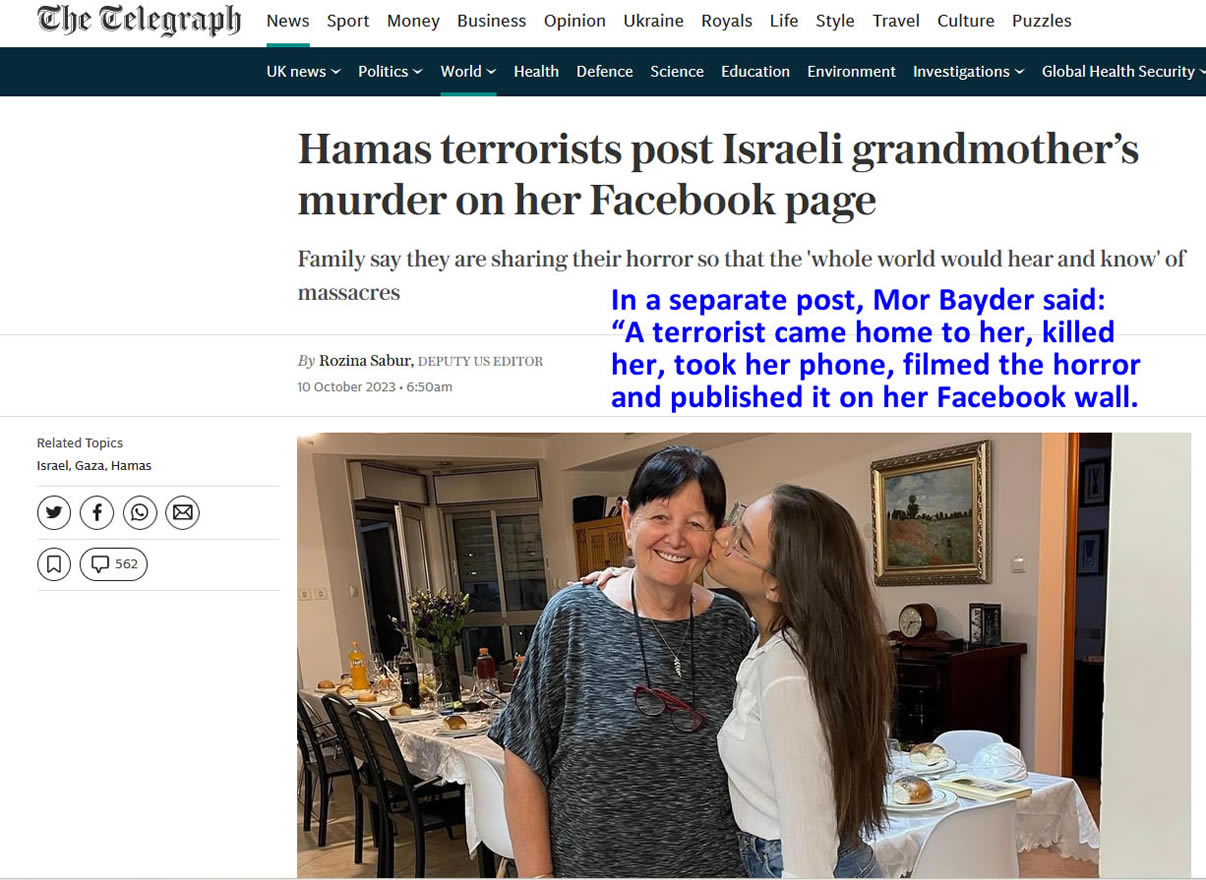Open the 562 comments button
This screenshot has height=880, width=1206.
(114, 564)
